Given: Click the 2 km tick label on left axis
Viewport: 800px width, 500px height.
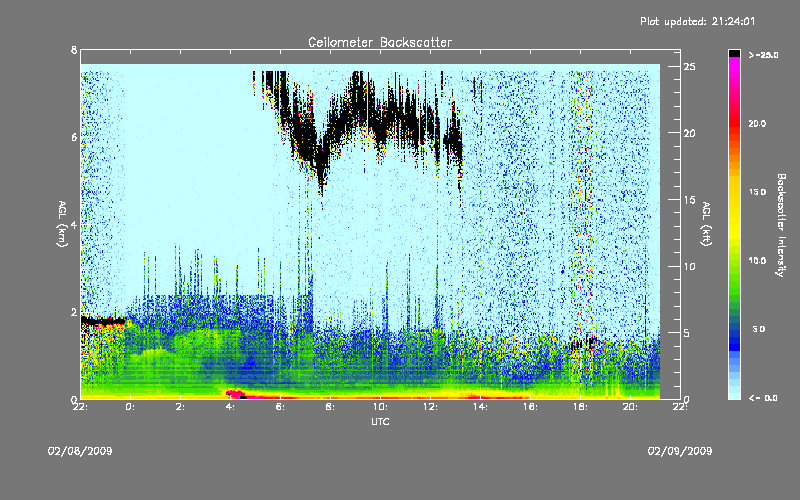Looking at the screenshot, I should pyautogui.click(x=74, y=312).
